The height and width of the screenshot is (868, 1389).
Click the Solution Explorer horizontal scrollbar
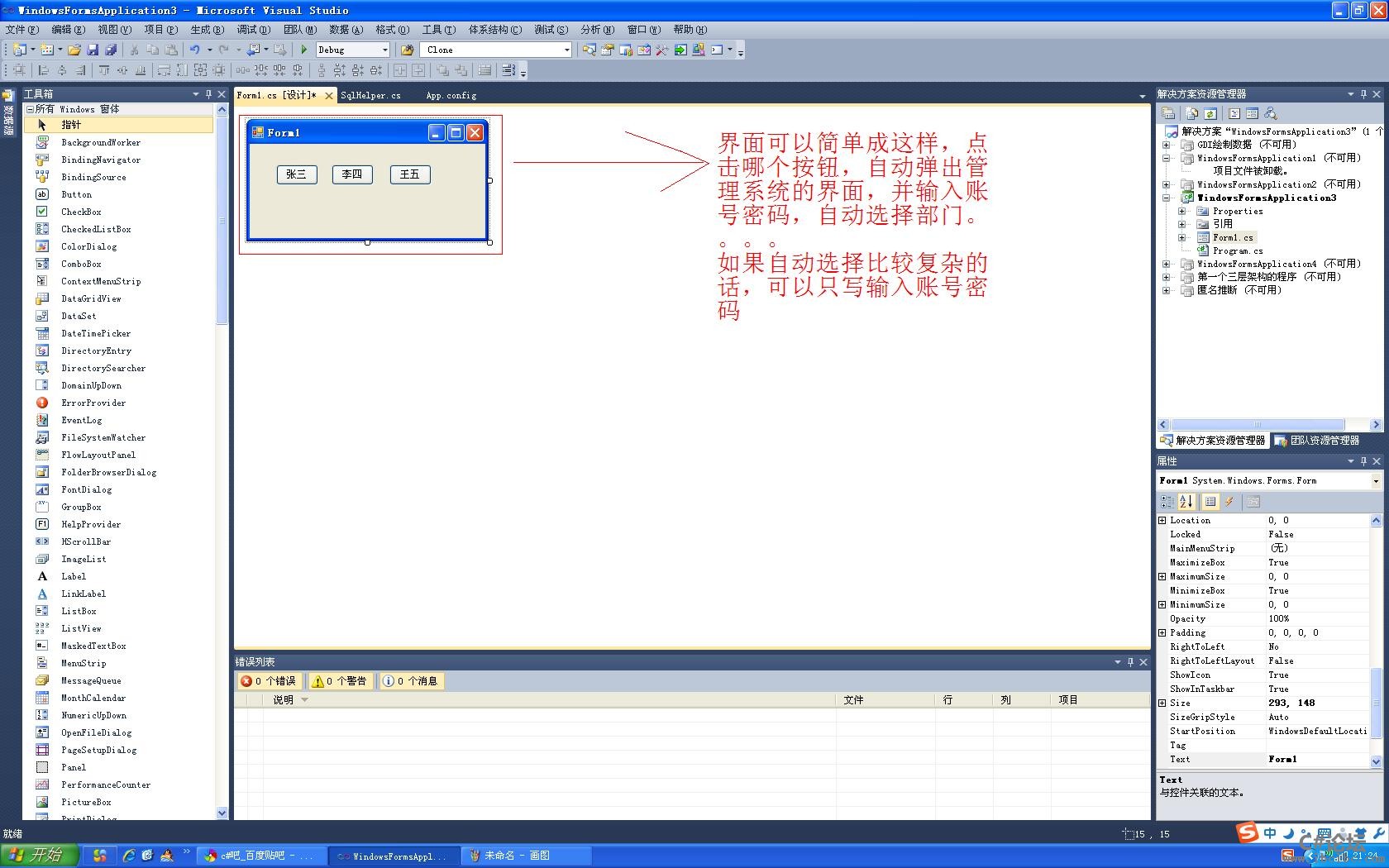pos(1258,425)
